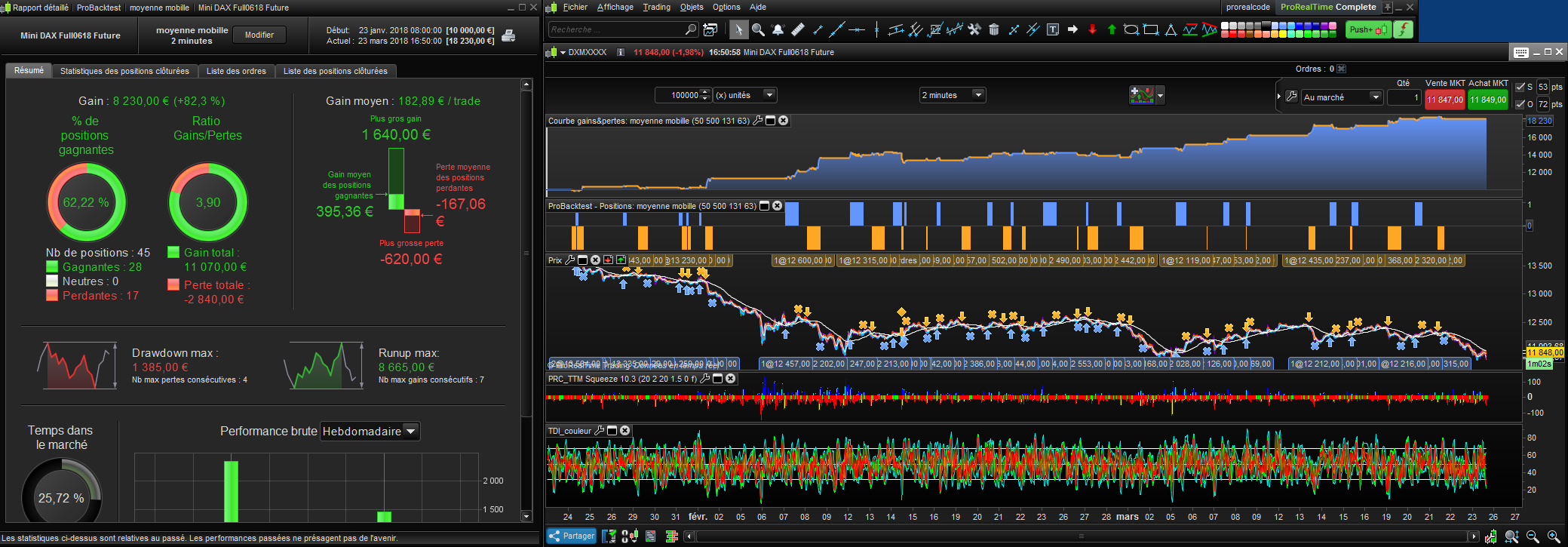The image size is (1568, 547).
Task: Select the ellipse drawing tool
Action: click(1131, 29)
